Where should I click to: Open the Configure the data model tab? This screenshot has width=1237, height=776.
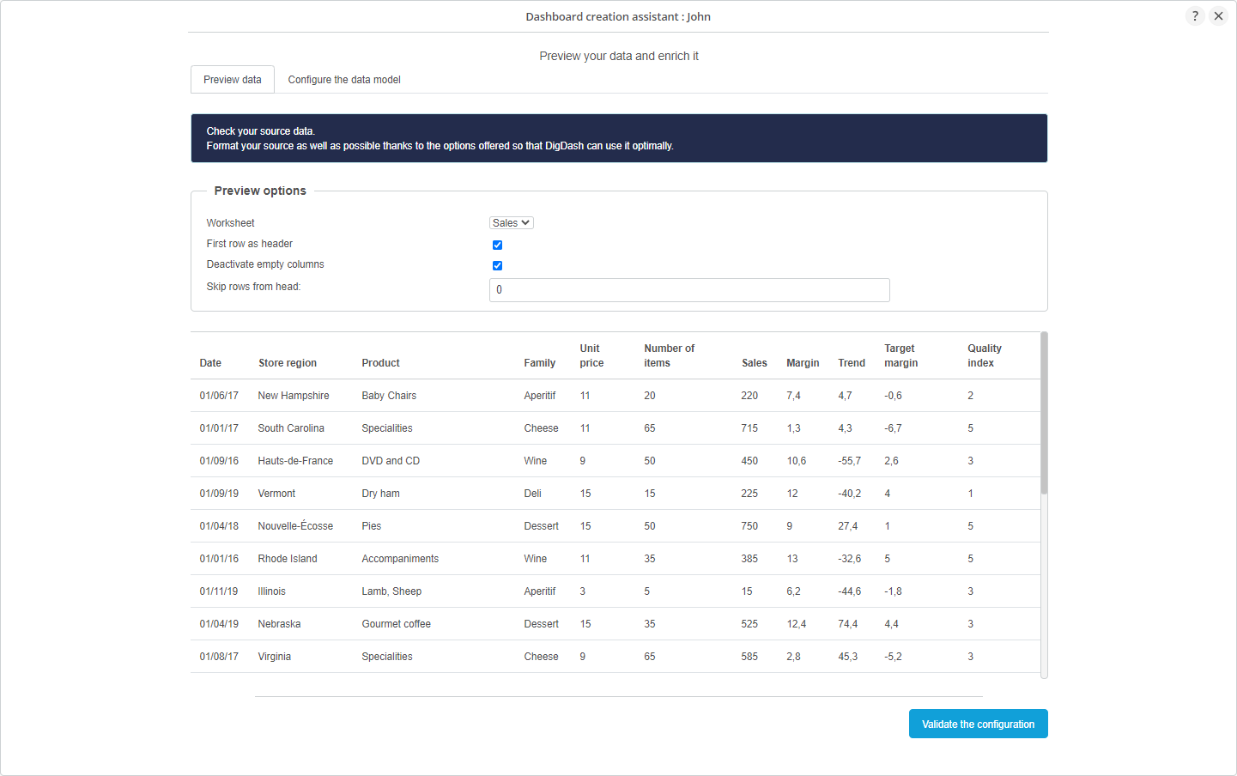pyautogui.click(x=344, y=80)
